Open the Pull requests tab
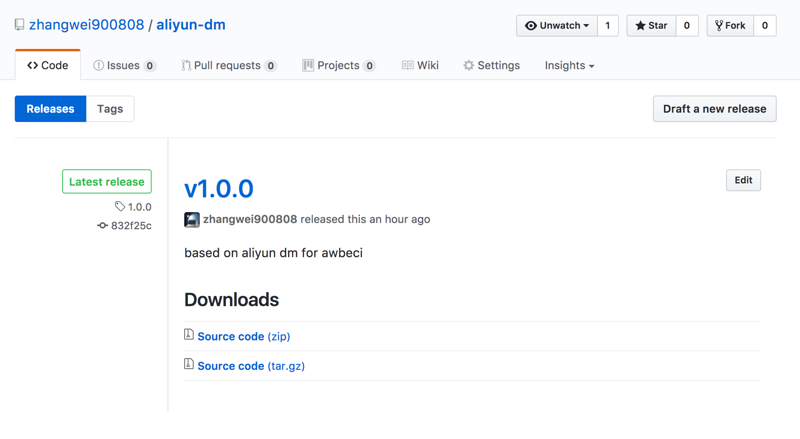Image resolution: width=800 pixels, height=439 pixels. click(x=229, y=65)
